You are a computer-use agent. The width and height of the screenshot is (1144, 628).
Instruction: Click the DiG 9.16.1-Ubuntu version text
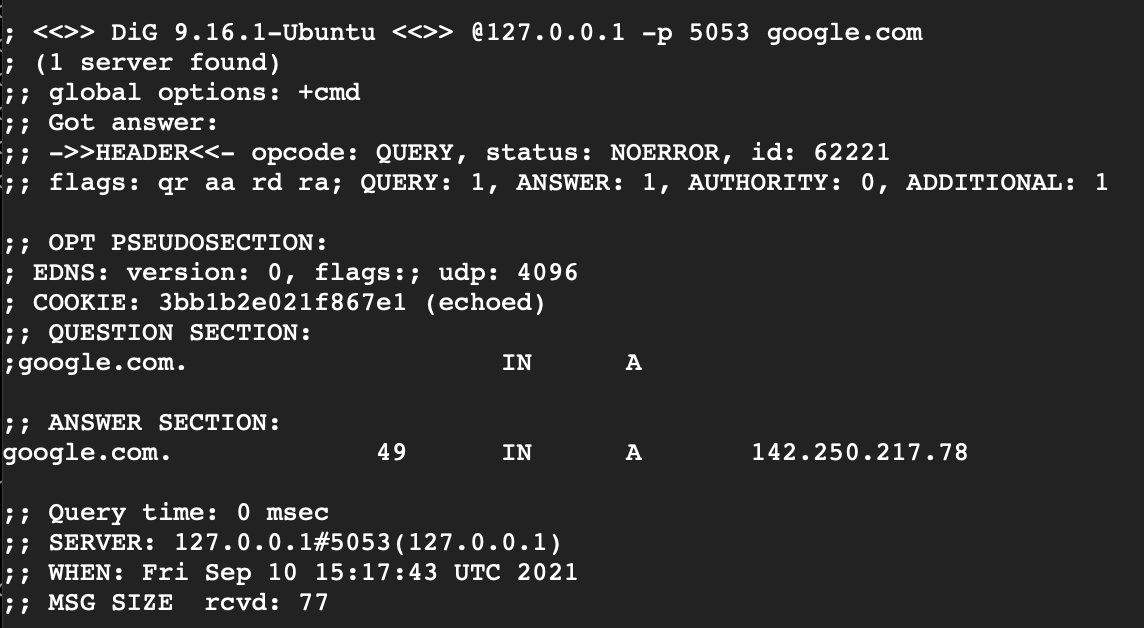[243, 33]
